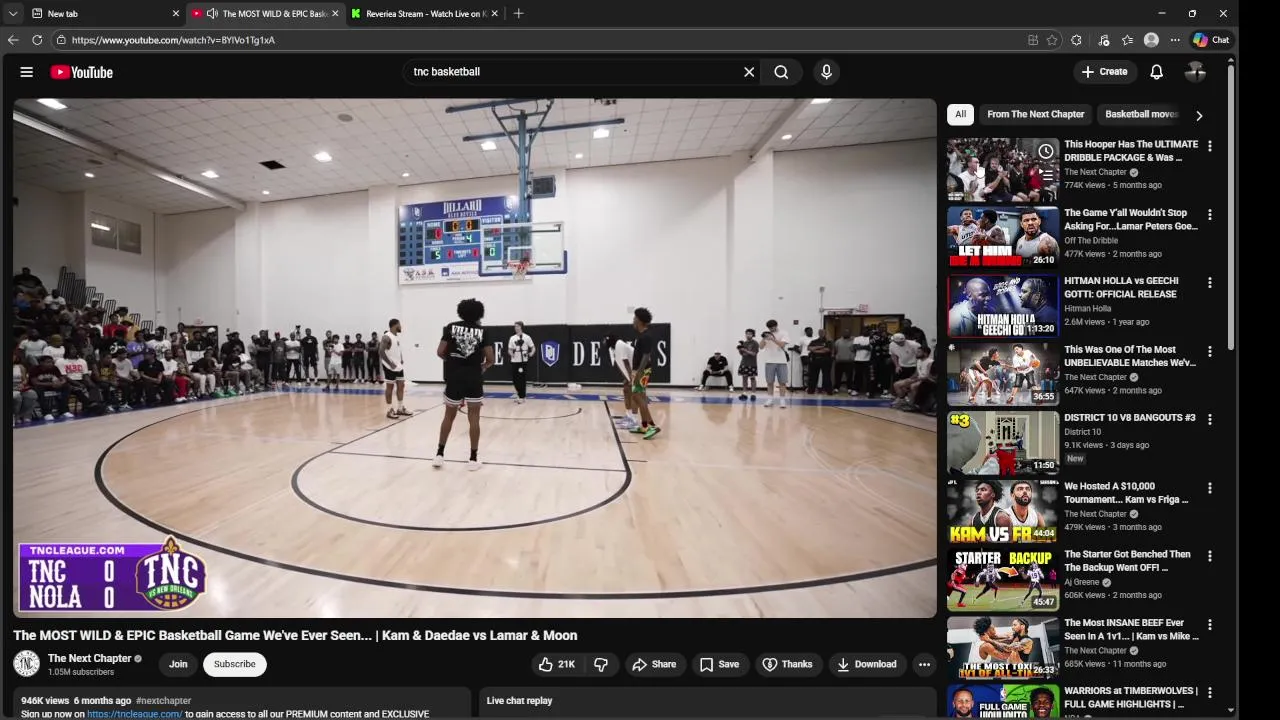Add dribble package video to Watch later
The height and width of the screenshot is (720, 1280).
(1045, 151)
